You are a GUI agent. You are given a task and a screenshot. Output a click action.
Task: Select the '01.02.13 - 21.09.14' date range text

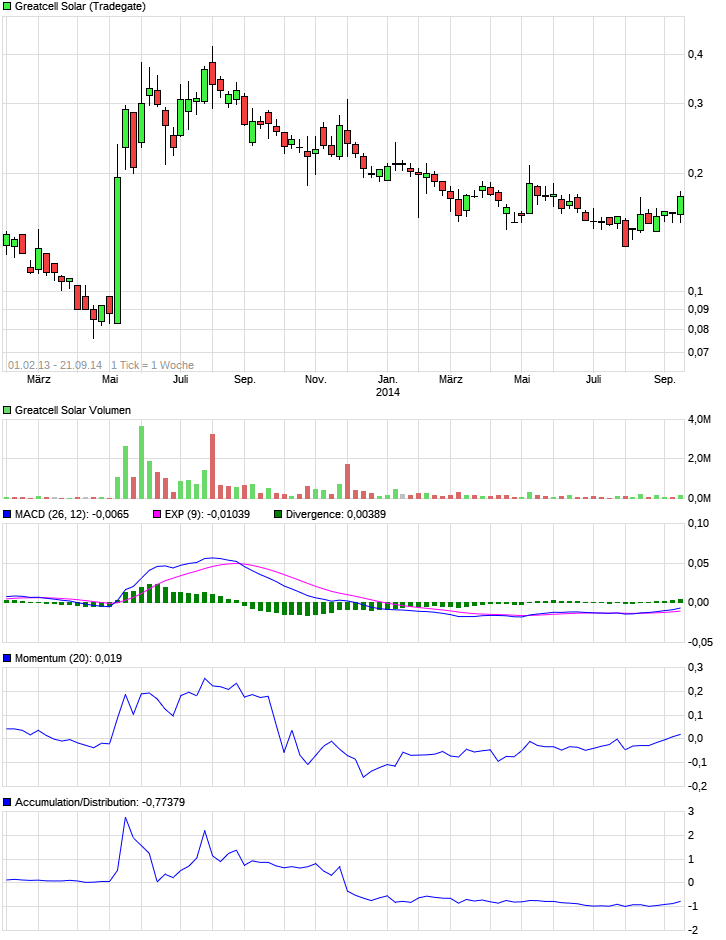[55, 365]
